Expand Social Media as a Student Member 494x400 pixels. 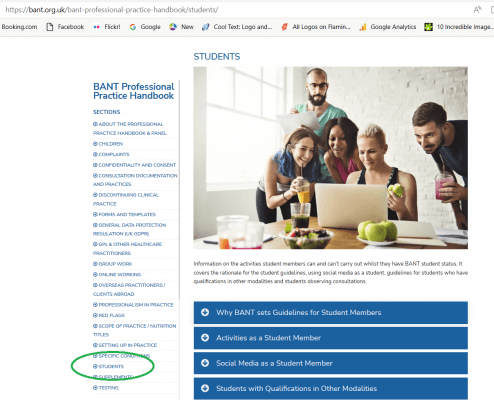[x=331, y=363]
